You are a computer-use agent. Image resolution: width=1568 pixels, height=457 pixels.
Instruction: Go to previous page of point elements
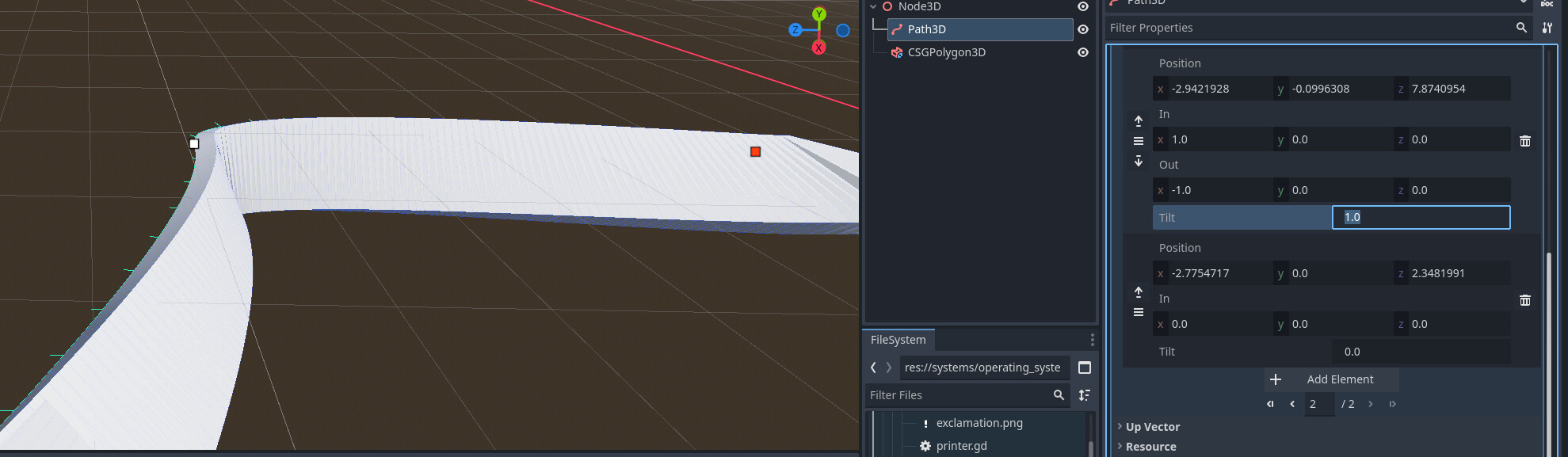(x=1292, y=404)
